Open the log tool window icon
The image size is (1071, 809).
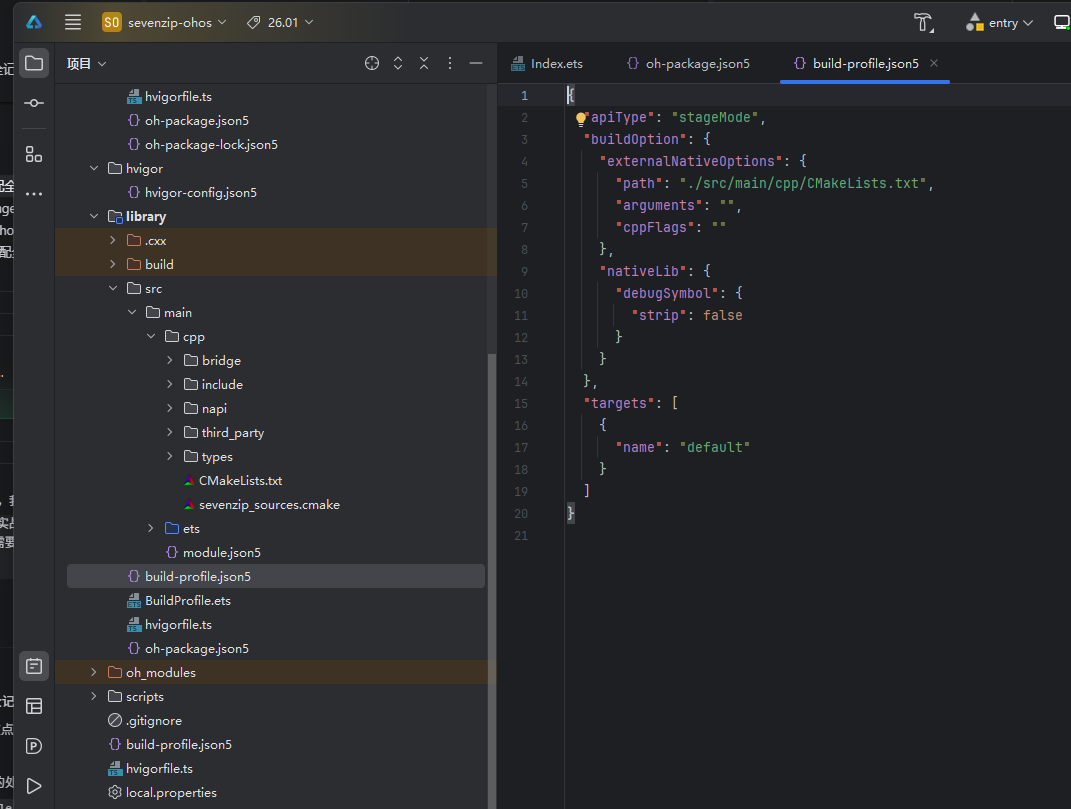click(x=34, y=666)
